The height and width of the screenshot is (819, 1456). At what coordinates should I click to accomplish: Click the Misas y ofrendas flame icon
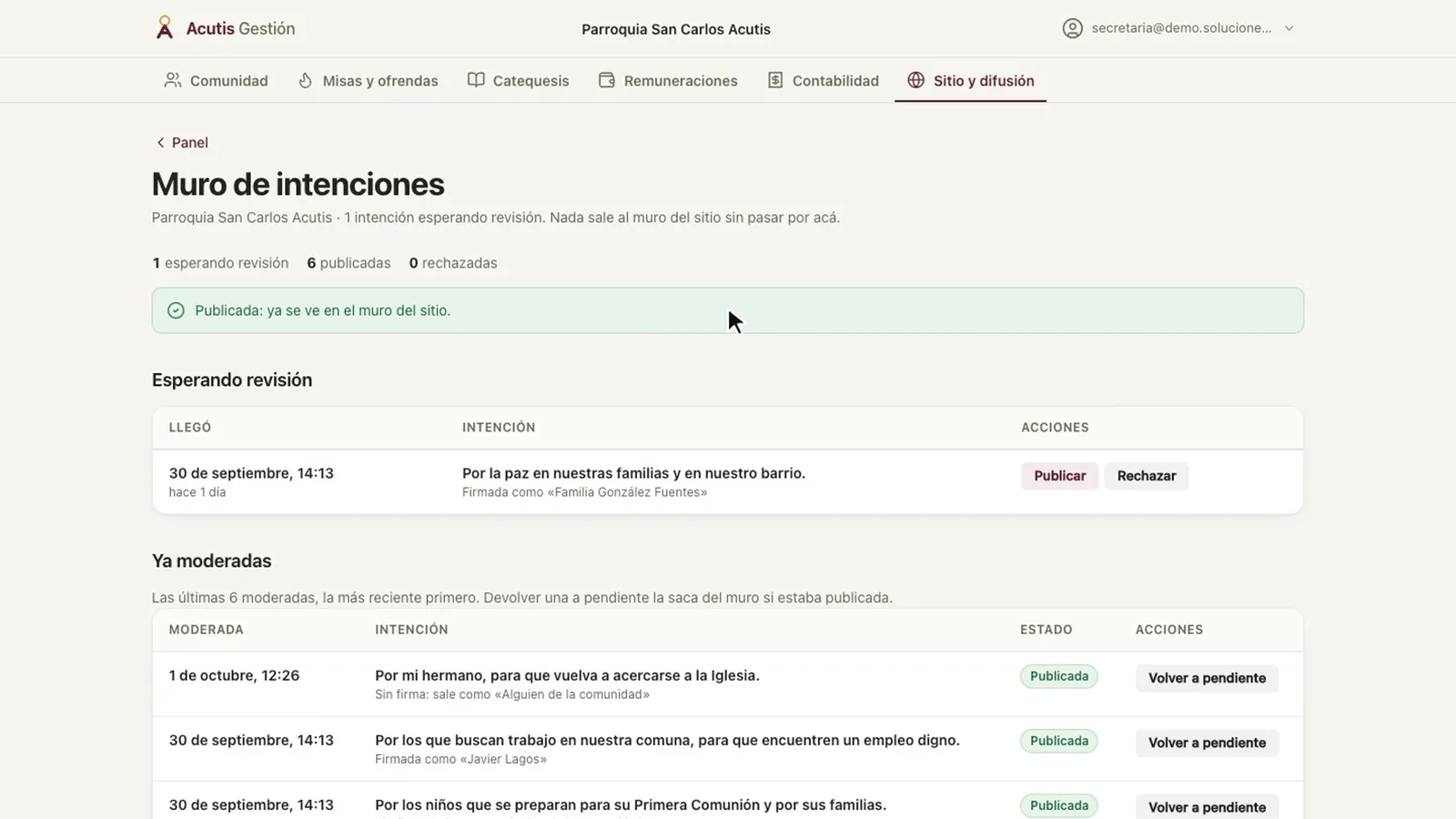[305, 80]
